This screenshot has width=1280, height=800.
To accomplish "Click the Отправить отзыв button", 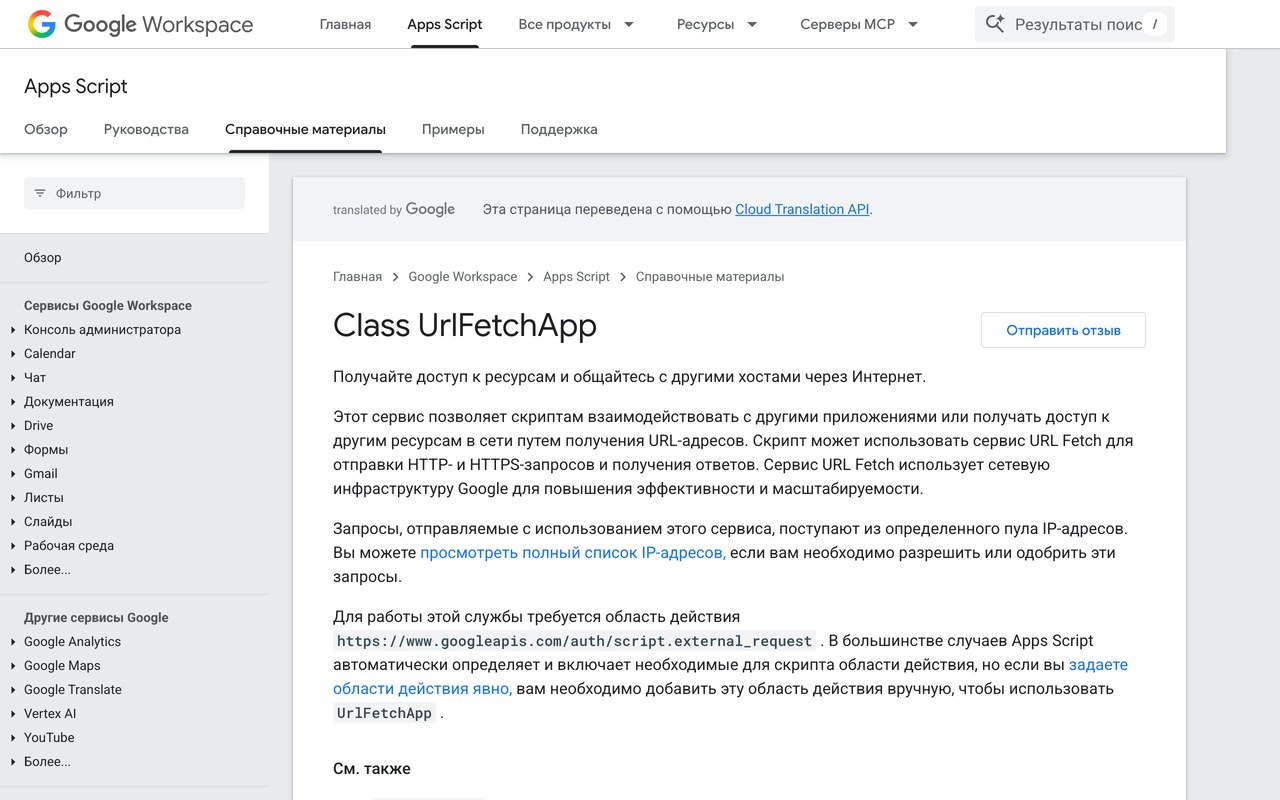I will 1063,330.
